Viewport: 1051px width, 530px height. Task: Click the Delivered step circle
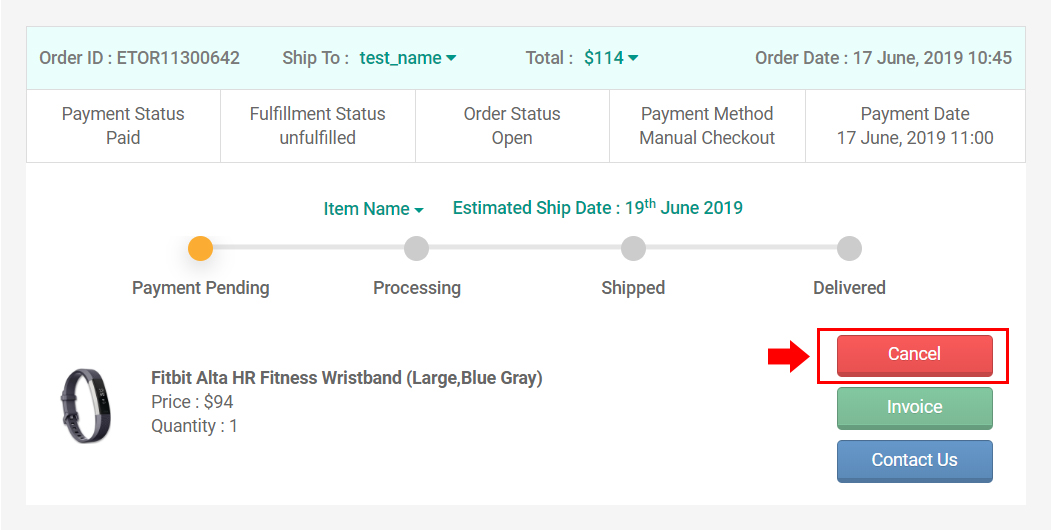tap(849, 248)
